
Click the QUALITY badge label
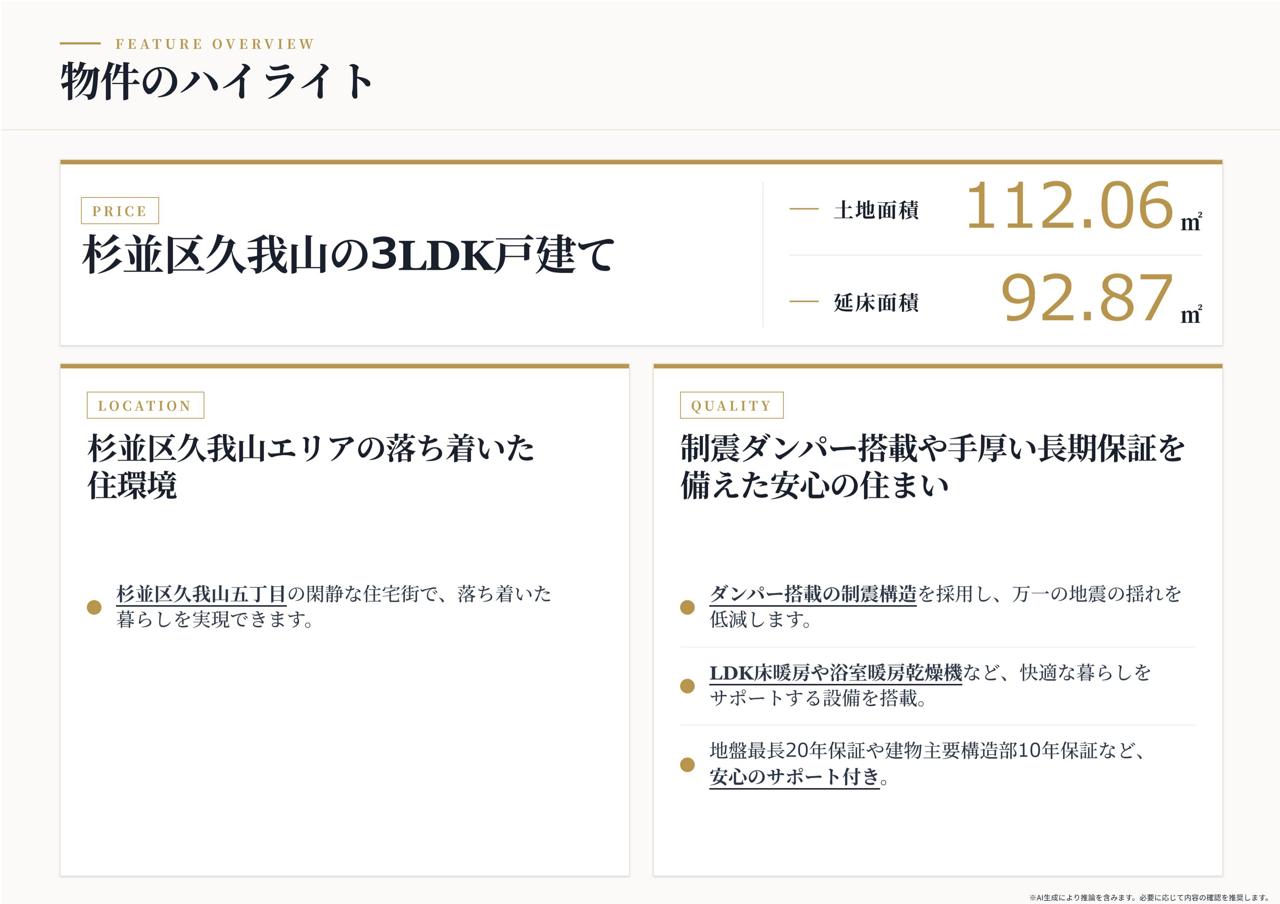pos(731,405)
